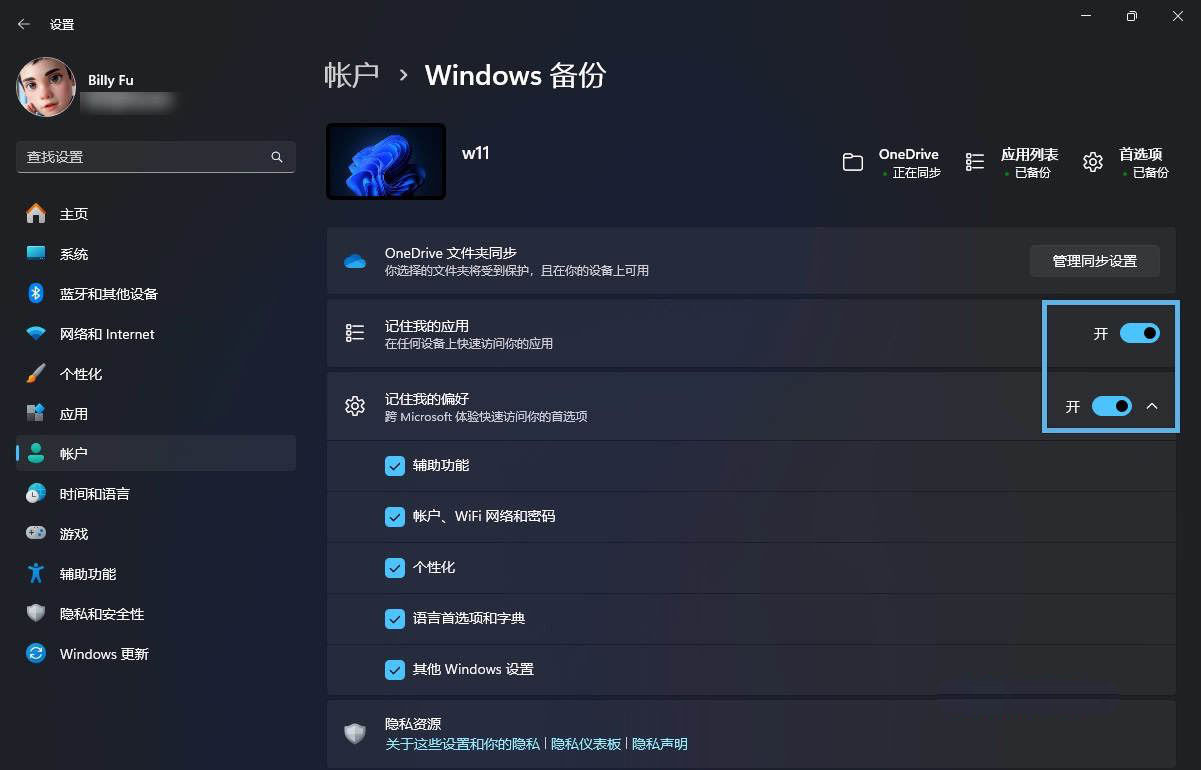Disable the 记住我的偏好 toggle switch
Viewport: 1201px width, 770px height.
click(1111, 406)
